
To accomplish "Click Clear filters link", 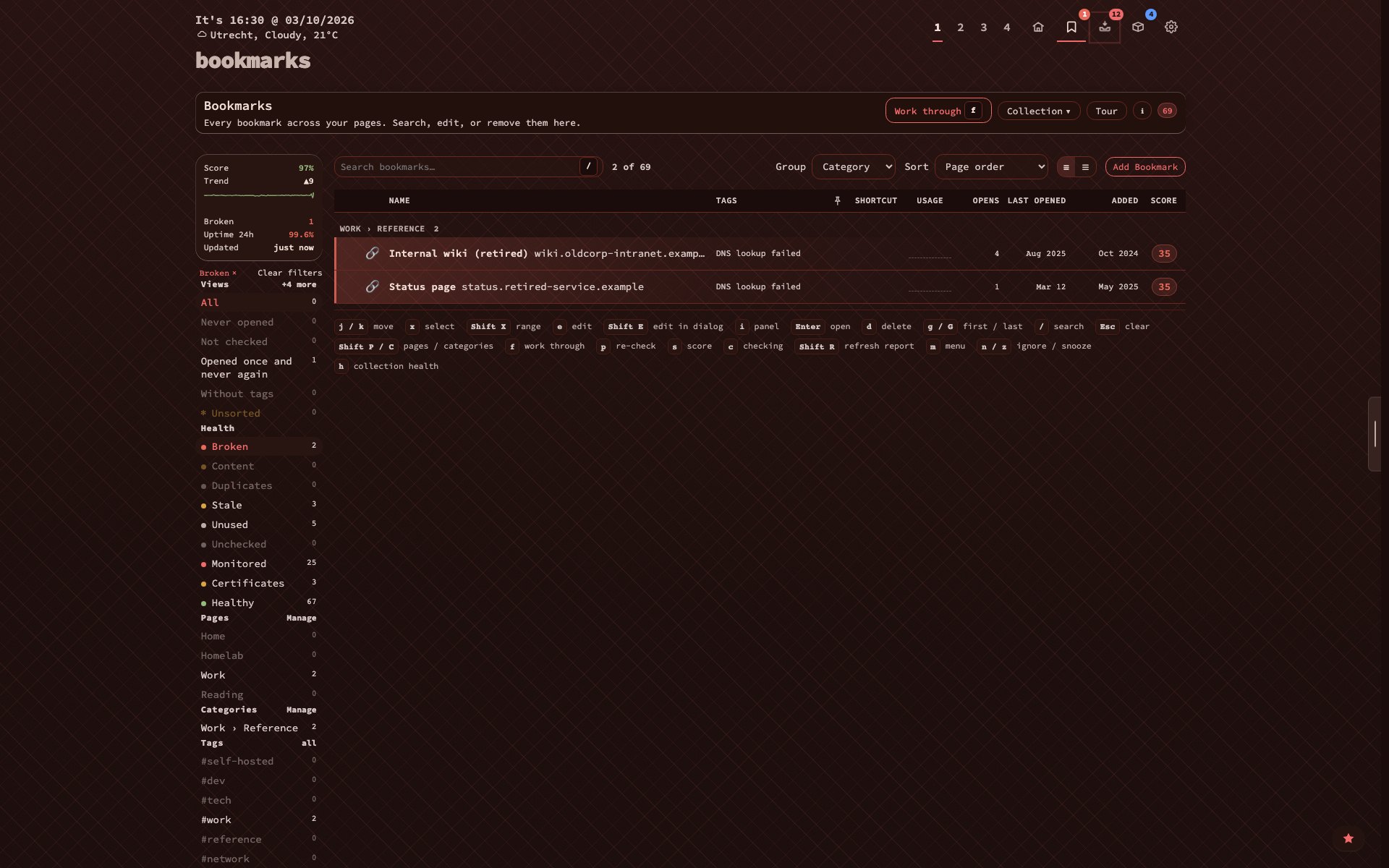I will coord(289,273).
